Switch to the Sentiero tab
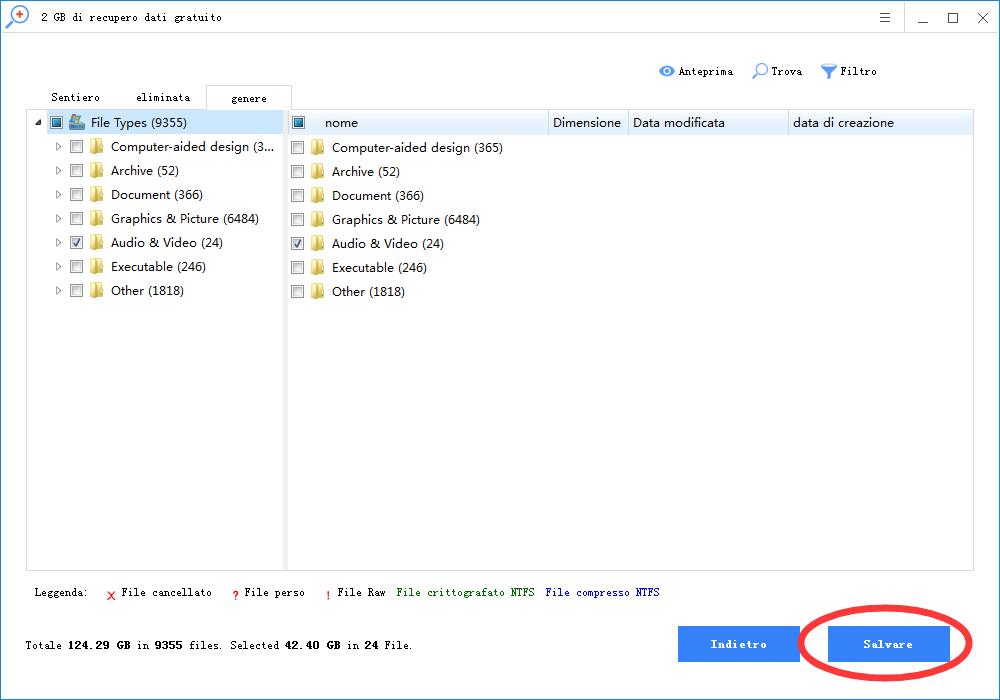 (x=75, y=98)
